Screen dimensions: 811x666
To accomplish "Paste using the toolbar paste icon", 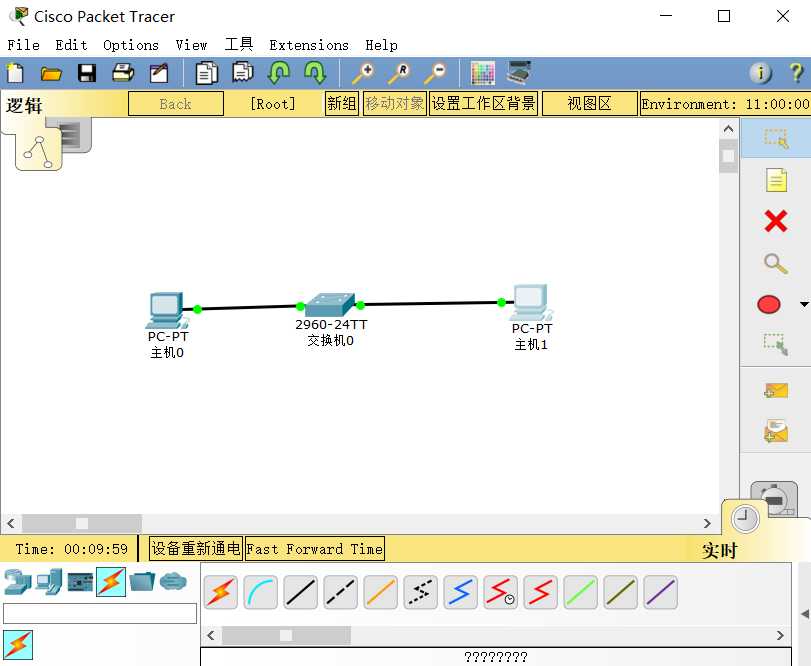I will (x=243, y=72).
